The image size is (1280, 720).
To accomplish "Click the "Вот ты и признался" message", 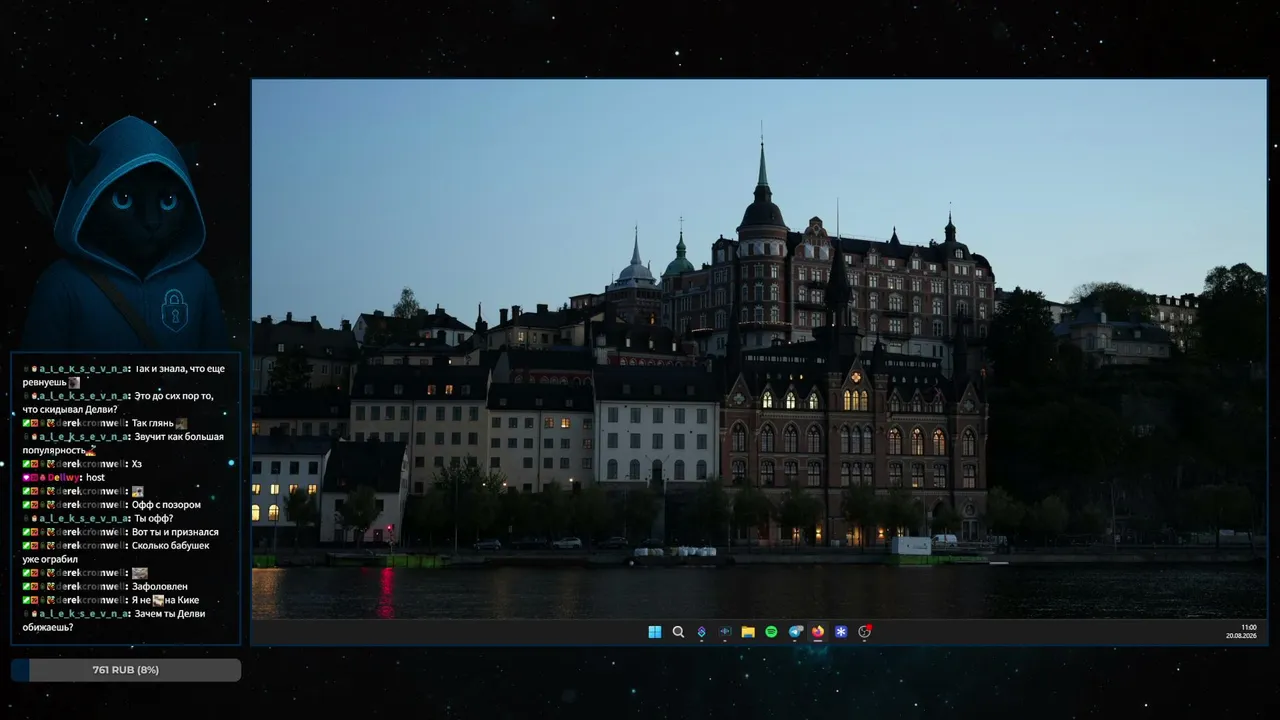I will click(175, 532).
